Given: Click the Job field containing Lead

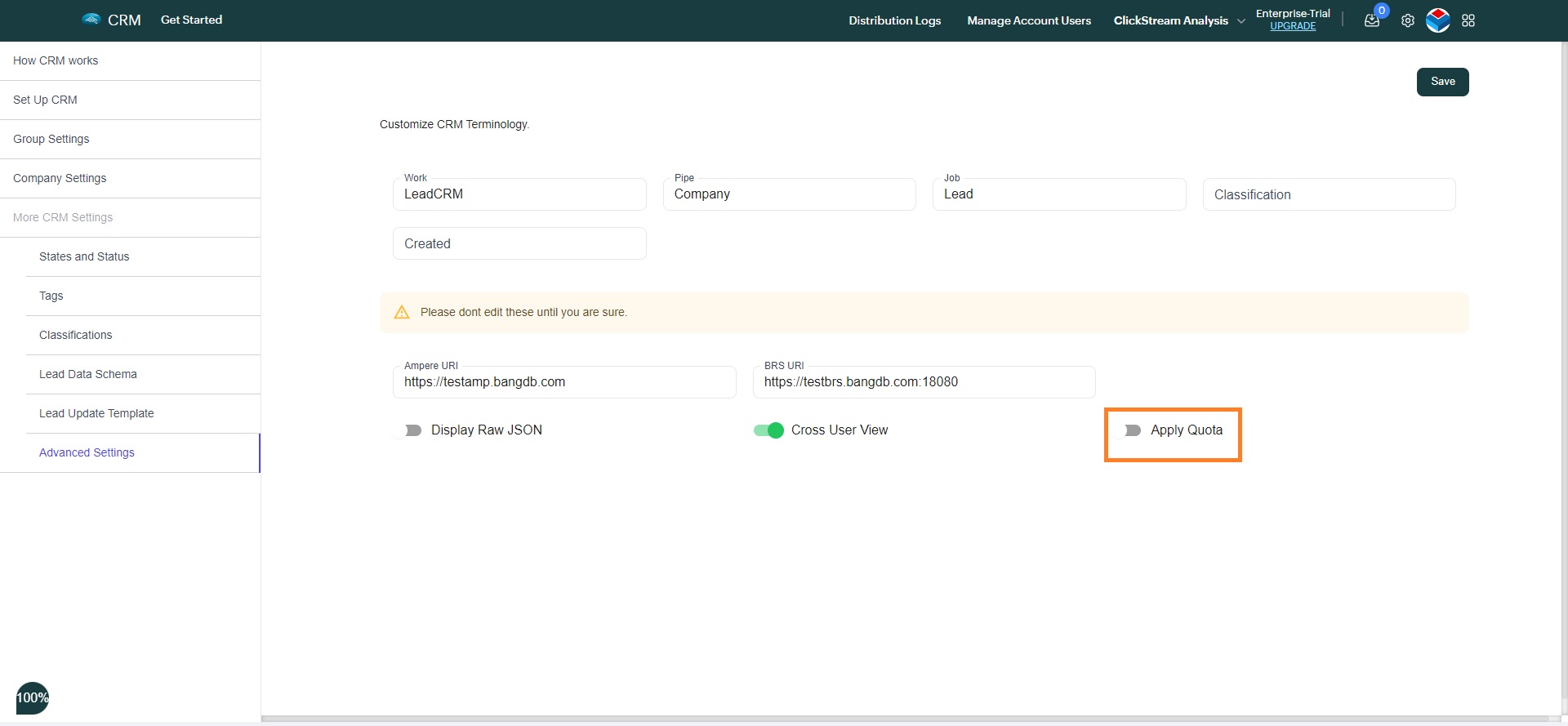Looking at the screenshot, I should pyautogui.click(x=1059, y=194).
